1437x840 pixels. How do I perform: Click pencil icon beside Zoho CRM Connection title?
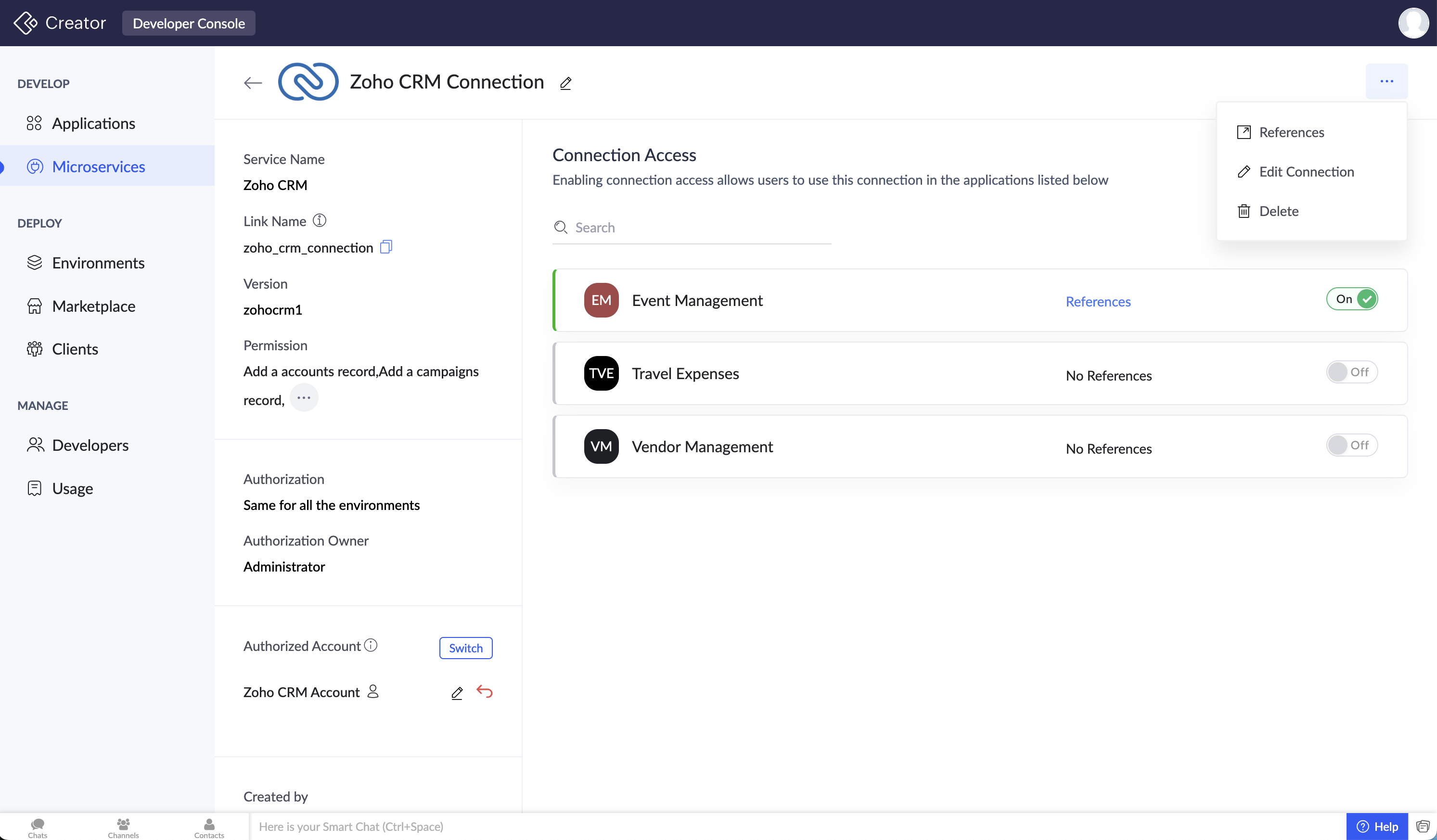coord(565,83)
